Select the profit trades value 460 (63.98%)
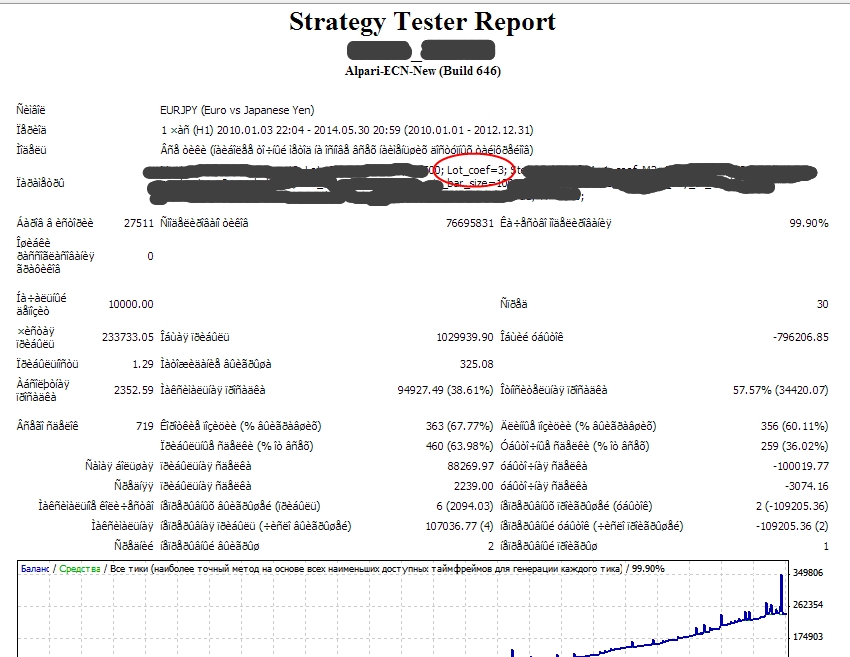Screen dimensions: 850x657 [459, 446]
